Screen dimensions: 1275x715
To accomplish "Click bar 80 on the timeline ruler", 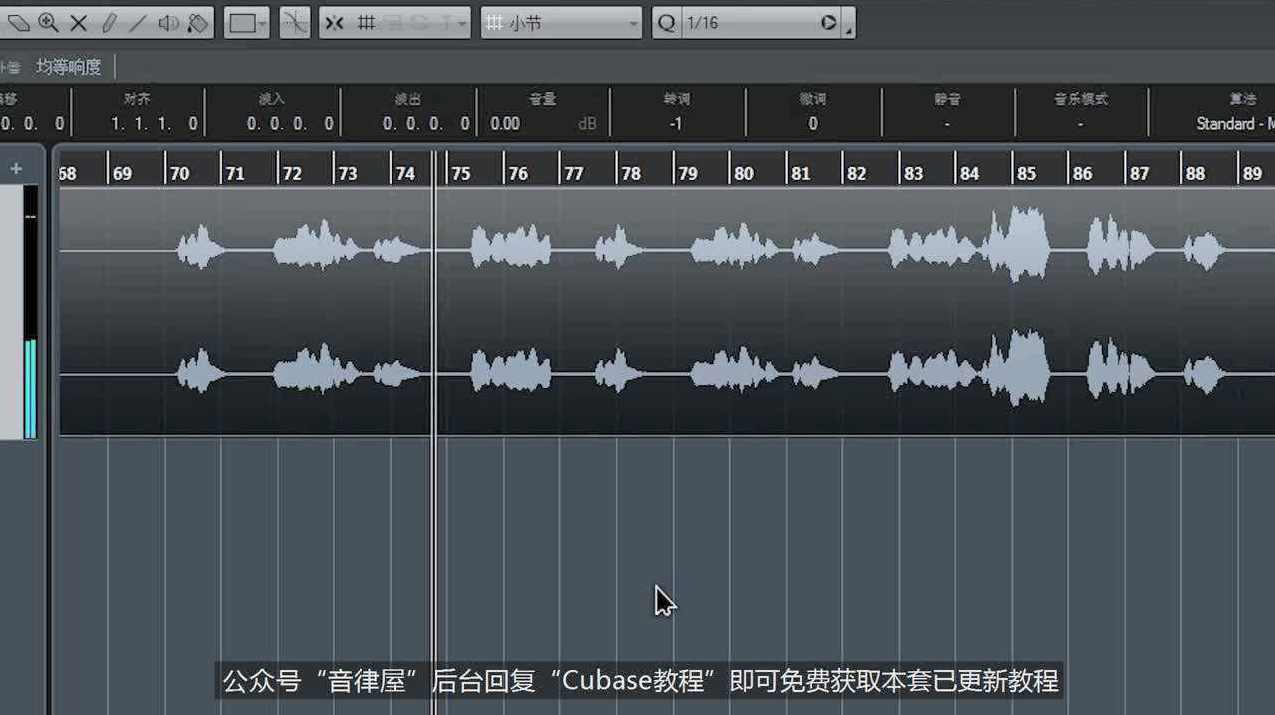I will (x=744, y=171).
